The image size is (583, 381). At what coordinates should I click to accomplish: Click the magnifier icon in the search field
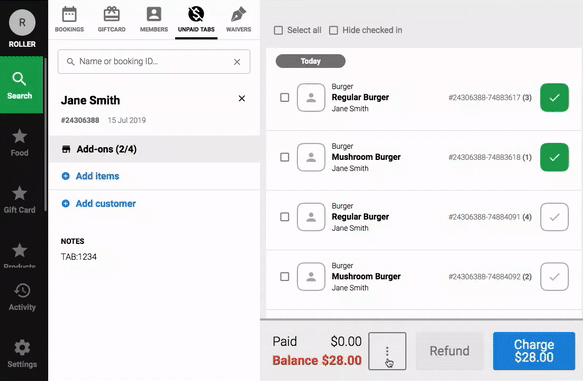[x=70, y=62]
